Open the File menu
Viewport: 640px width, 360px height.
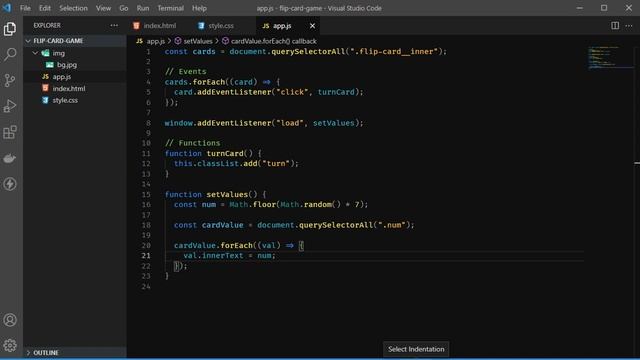click(25, 8)
